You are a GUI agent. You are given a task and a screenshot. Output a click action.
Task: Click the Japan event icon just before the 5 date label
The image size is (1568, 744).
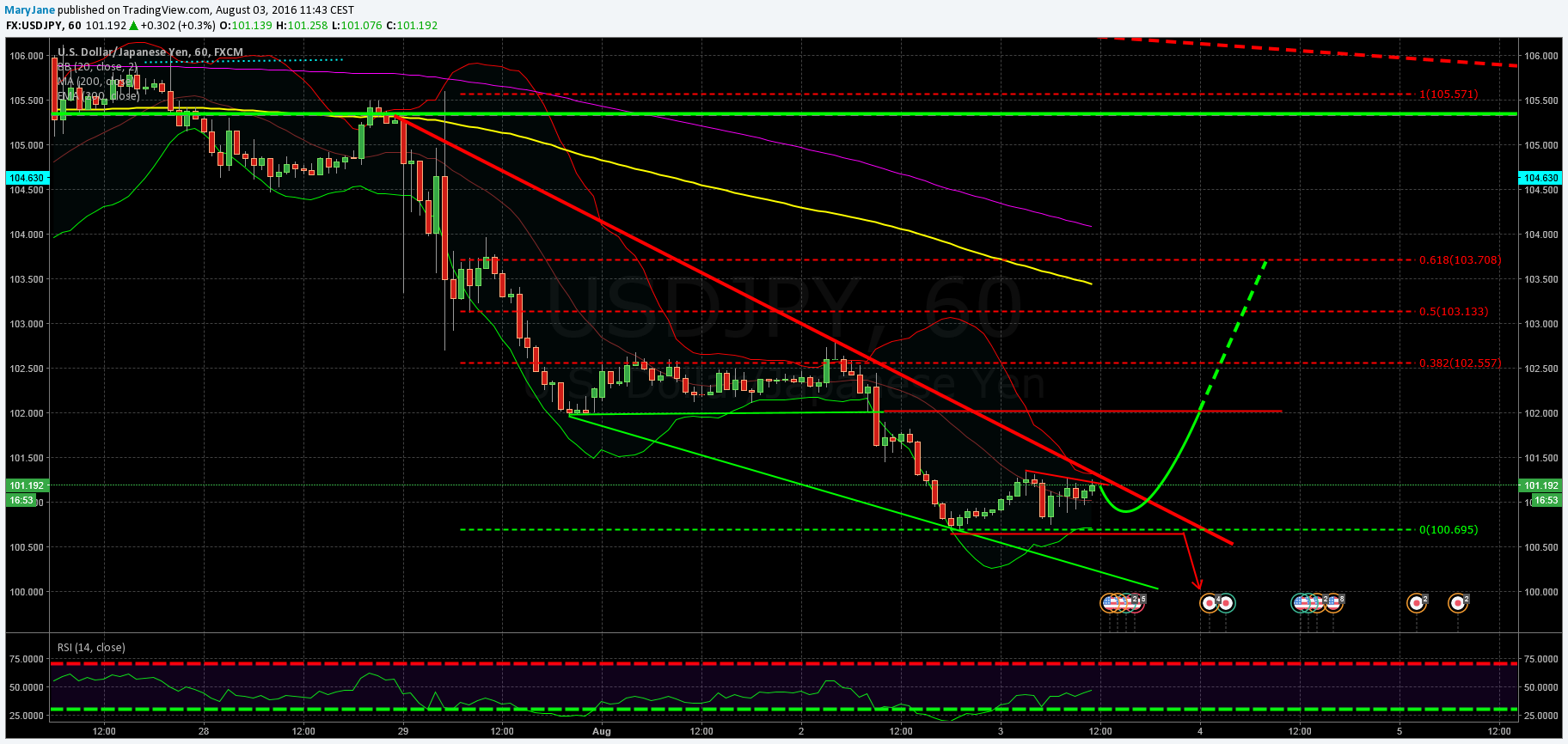[1416, 603]
